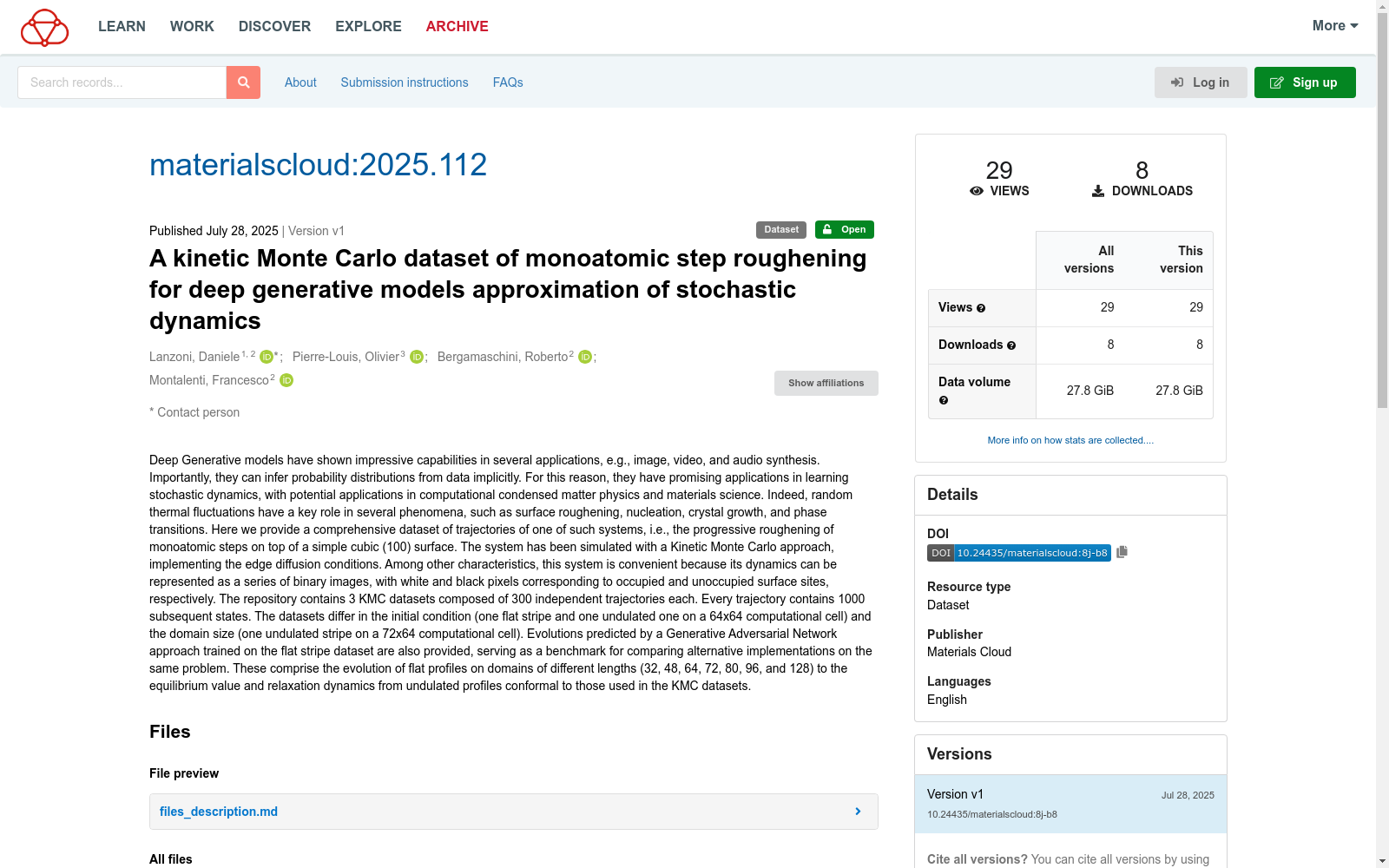Click the green Sign up button

click(x=1305, y=82)
